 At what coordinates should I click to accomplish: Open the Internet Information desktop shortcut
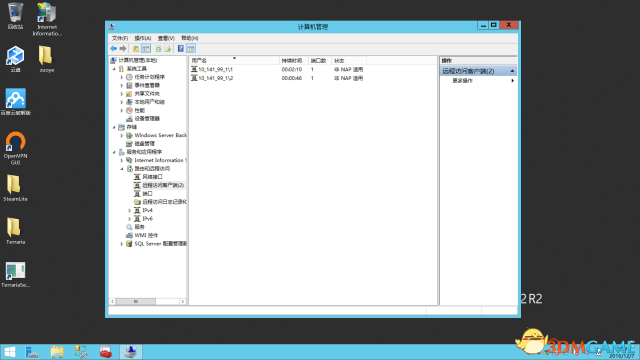point(47,19)
